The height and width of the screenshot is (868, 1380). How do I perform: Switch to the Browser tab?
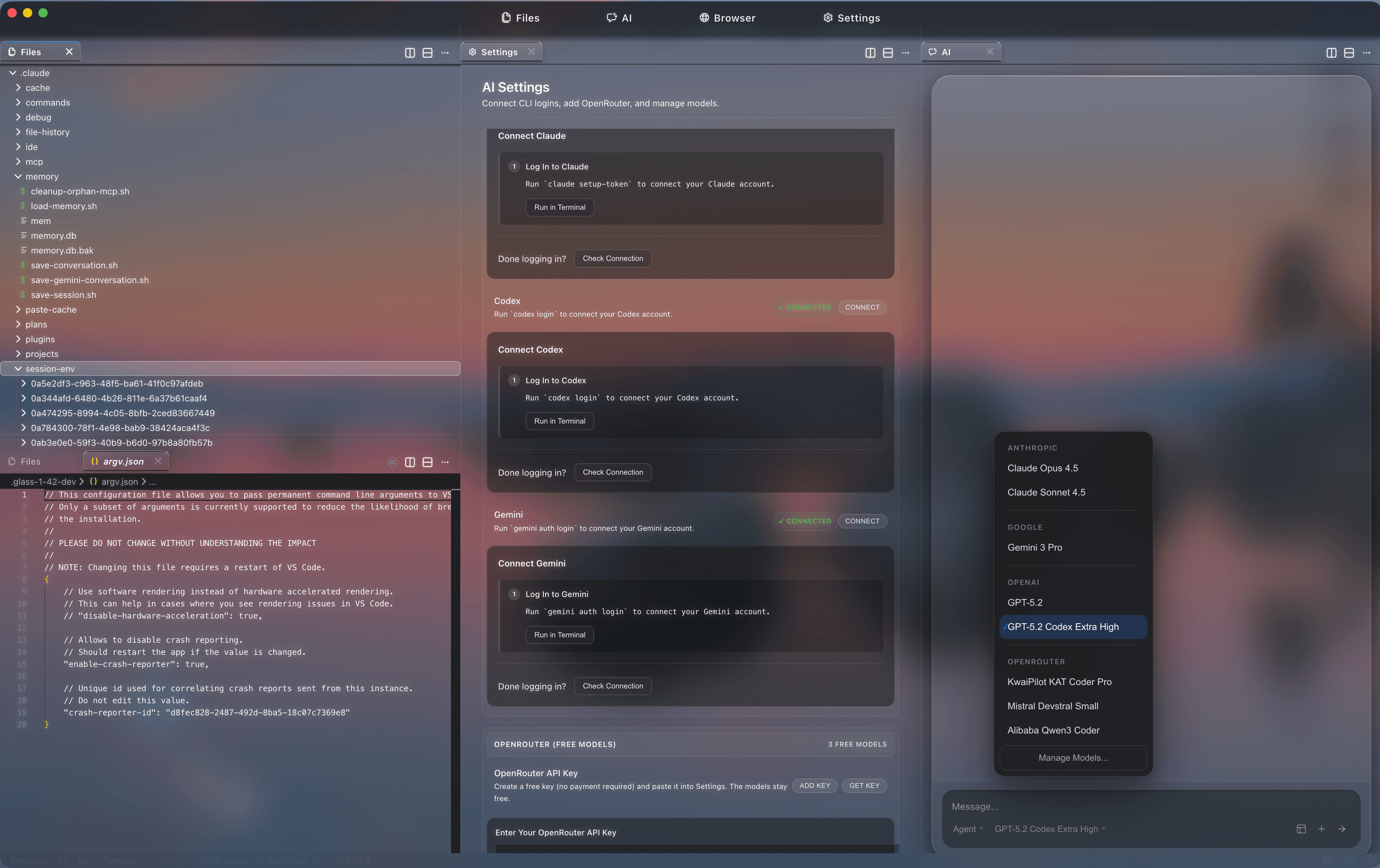click(727, 18)
